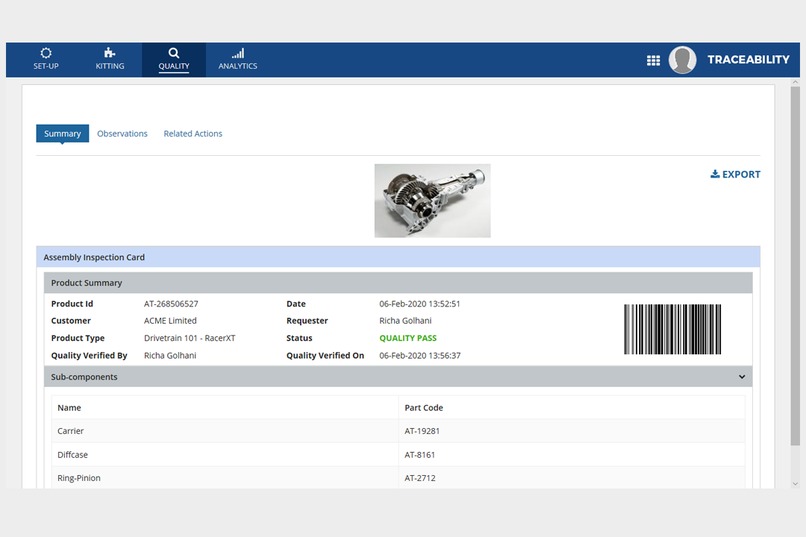The image size is (806, 537).
Task: Select the Ring-Pinion row name
Action: (x=79, y=478)
